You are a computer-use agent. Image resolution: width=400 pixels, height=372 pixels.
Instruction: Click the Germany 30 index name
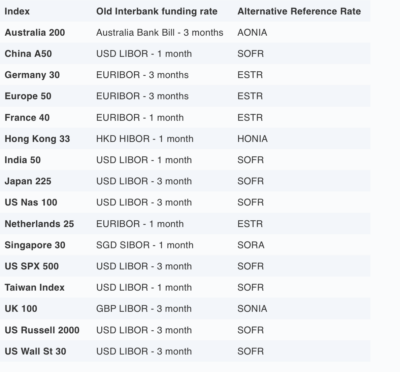pos(32,75)
